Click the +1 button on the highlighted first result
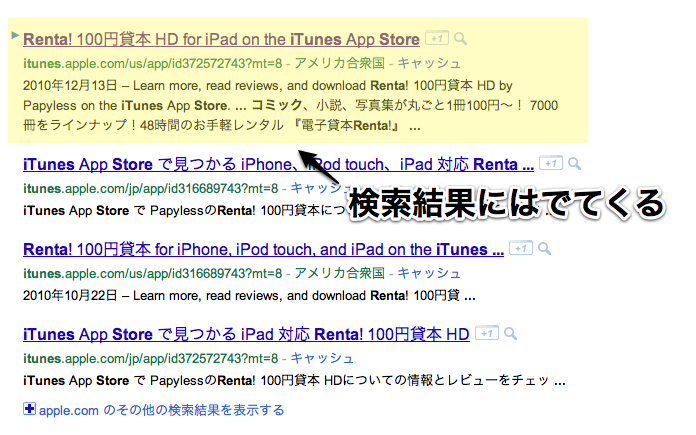696x435 pixels. point(436,39)
